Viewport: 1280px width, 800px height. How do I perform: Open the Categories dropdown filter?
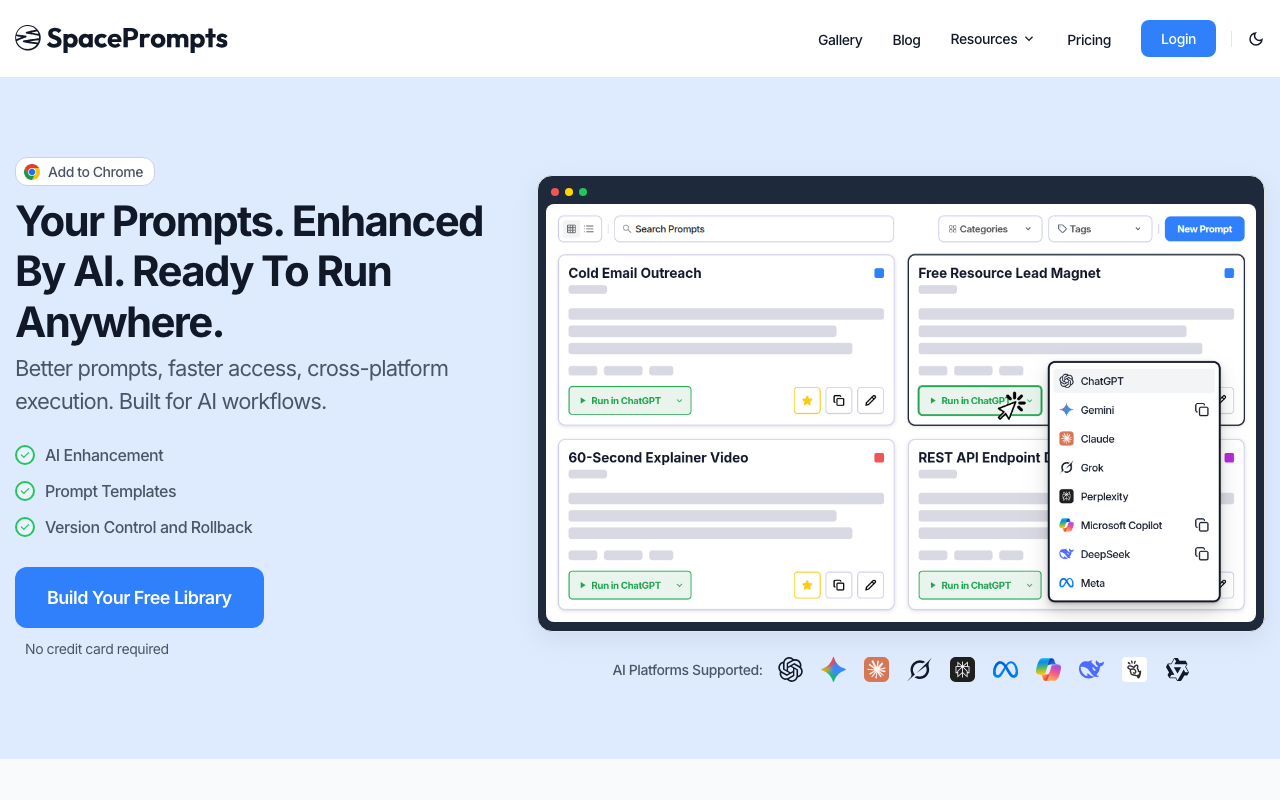tap(989, 229)
